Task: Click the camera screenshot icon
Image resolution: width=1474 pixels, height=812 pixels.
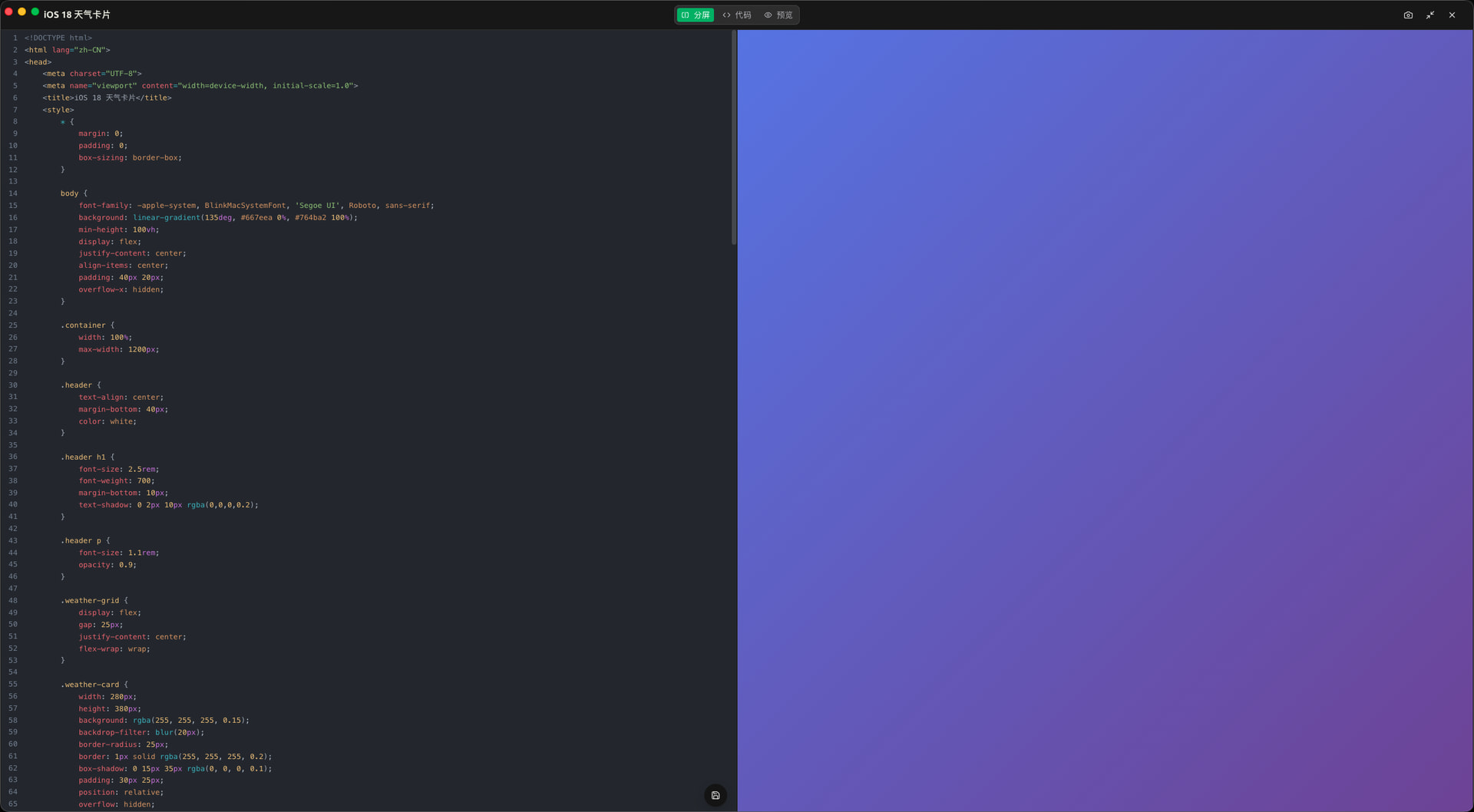Action: point(1408,15)
